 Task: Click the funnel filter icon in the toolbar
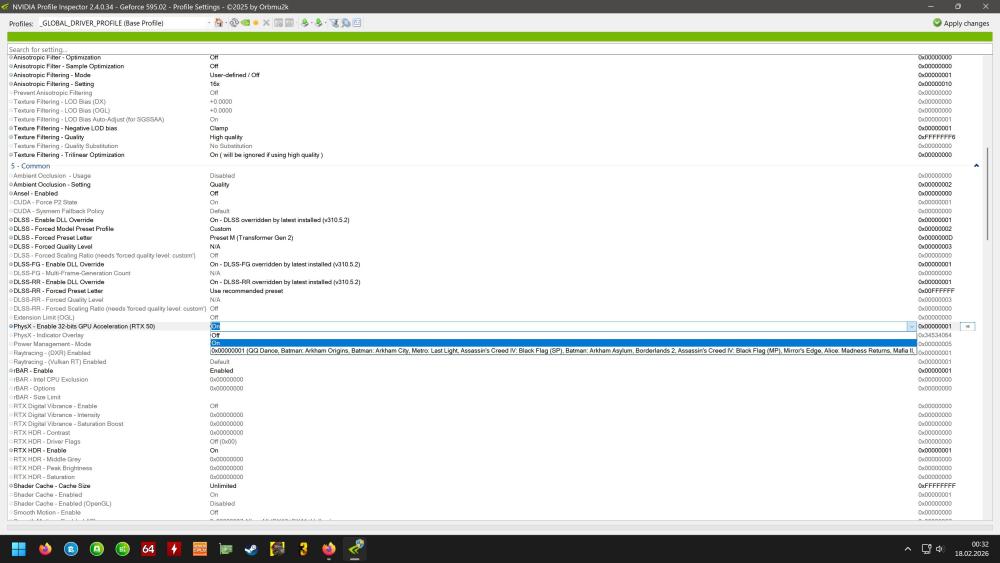point(334,23)
